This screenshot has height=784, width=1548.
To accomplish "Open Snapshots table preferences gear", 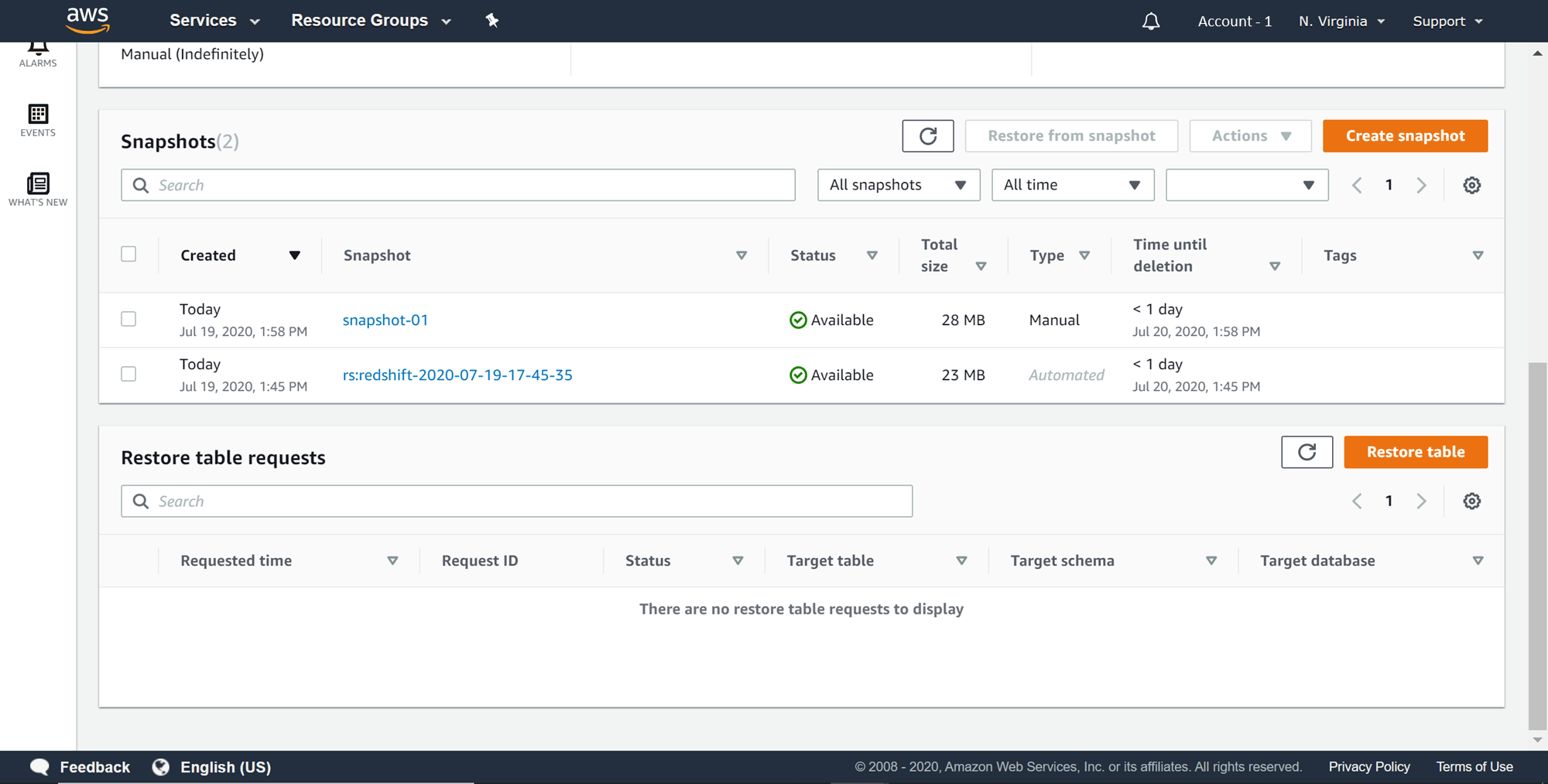I will 1471,185.
